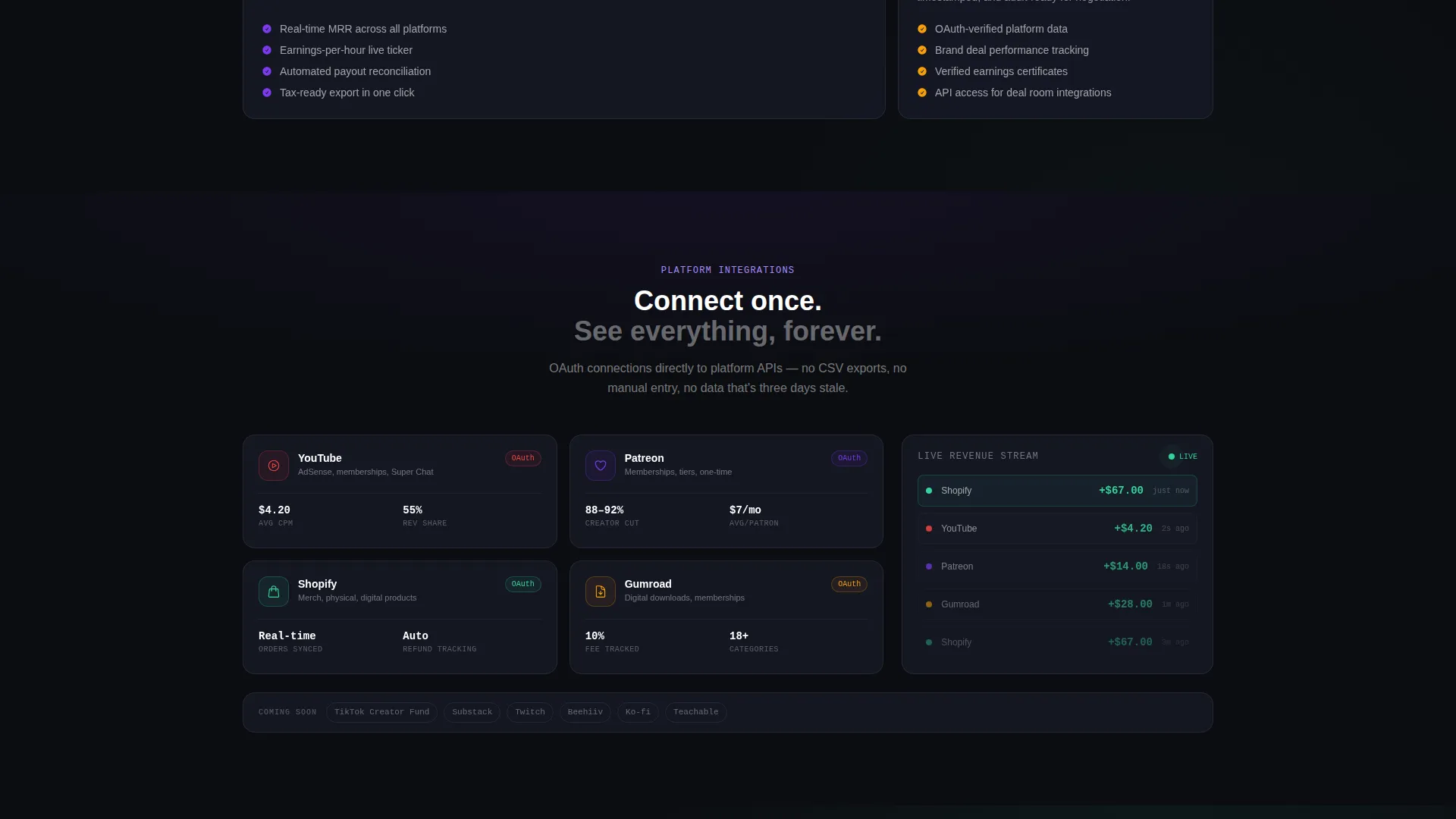
Task: Select the Twitch coming soon chip
Action: tap(529, 712)
